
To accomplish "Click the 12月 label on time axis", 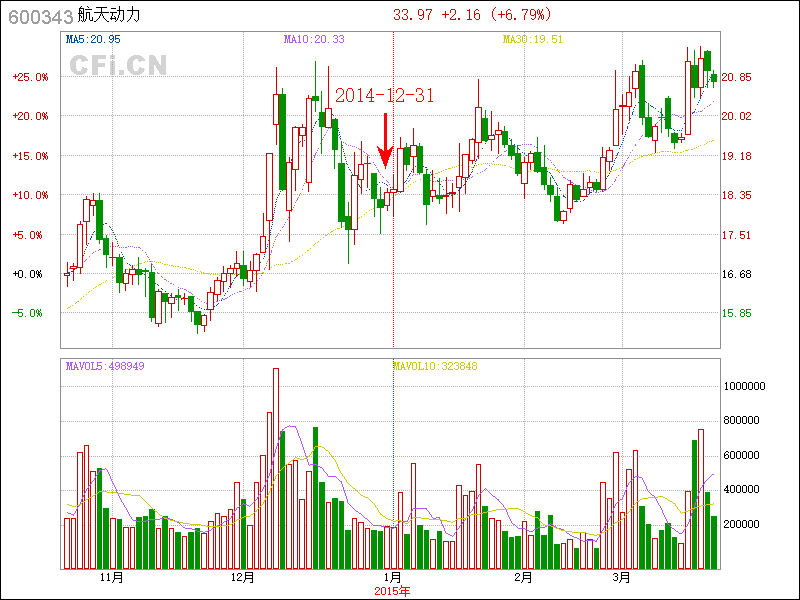I will point(242,578).
